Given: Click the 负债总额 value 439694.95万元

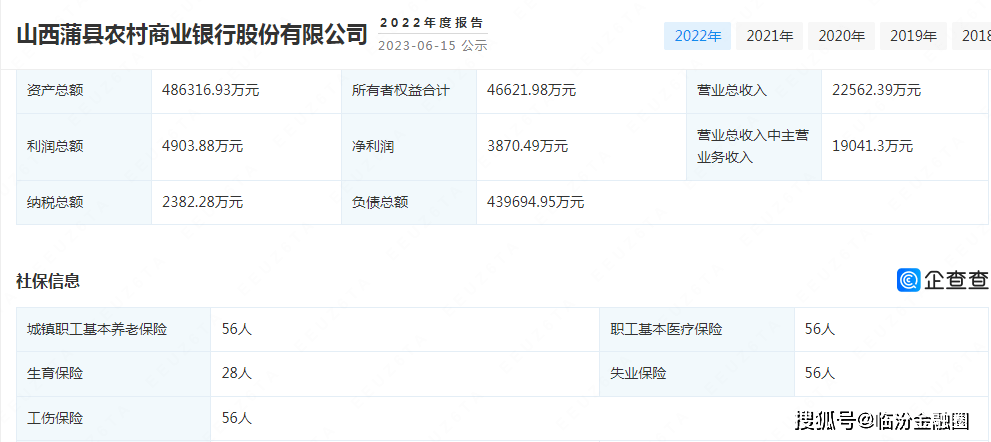Looking at the screenshot, I should click(x=535, y=202).
